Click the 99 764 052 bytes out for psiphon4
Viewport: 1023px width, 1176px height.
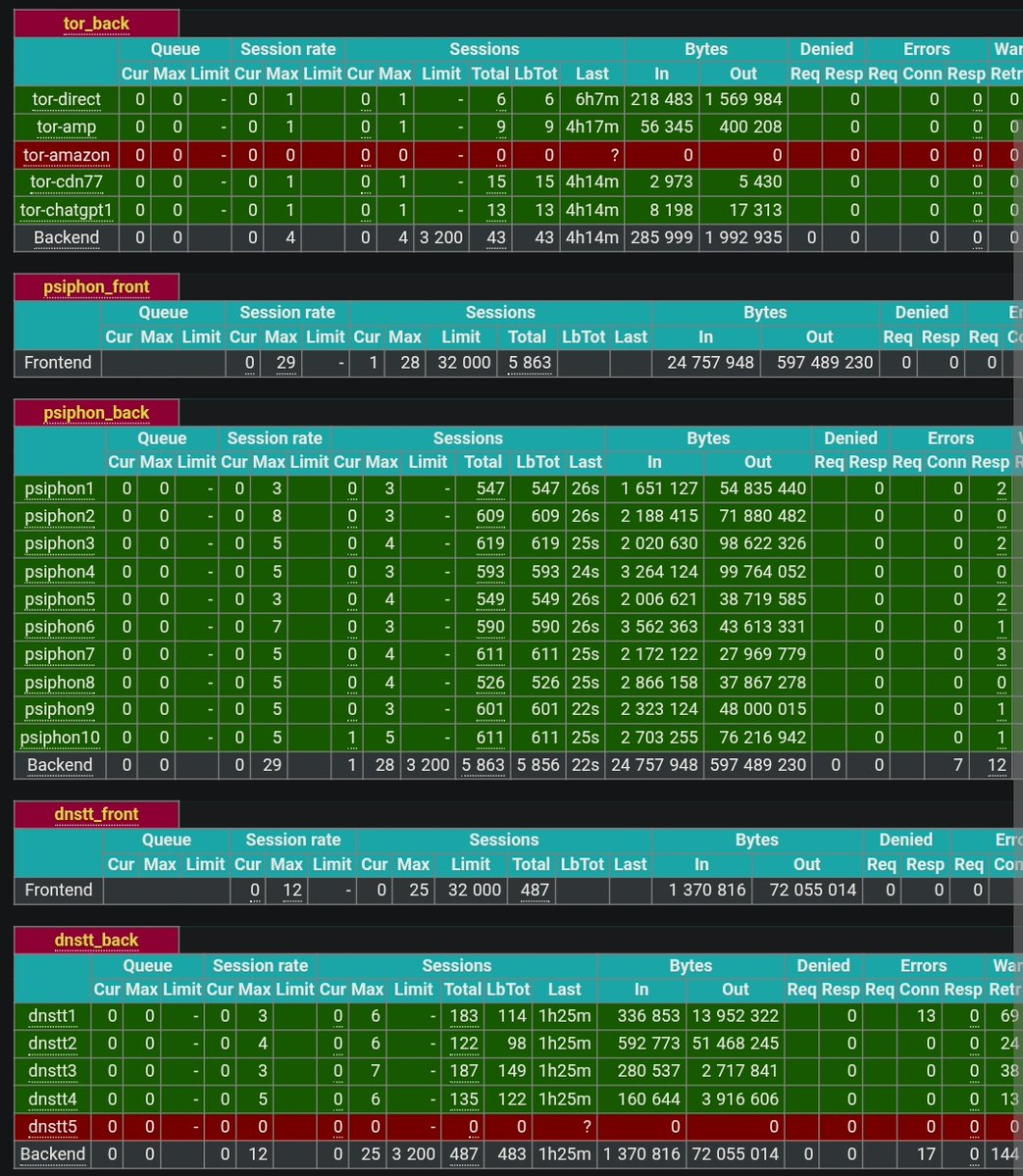(x=763, y=572)
